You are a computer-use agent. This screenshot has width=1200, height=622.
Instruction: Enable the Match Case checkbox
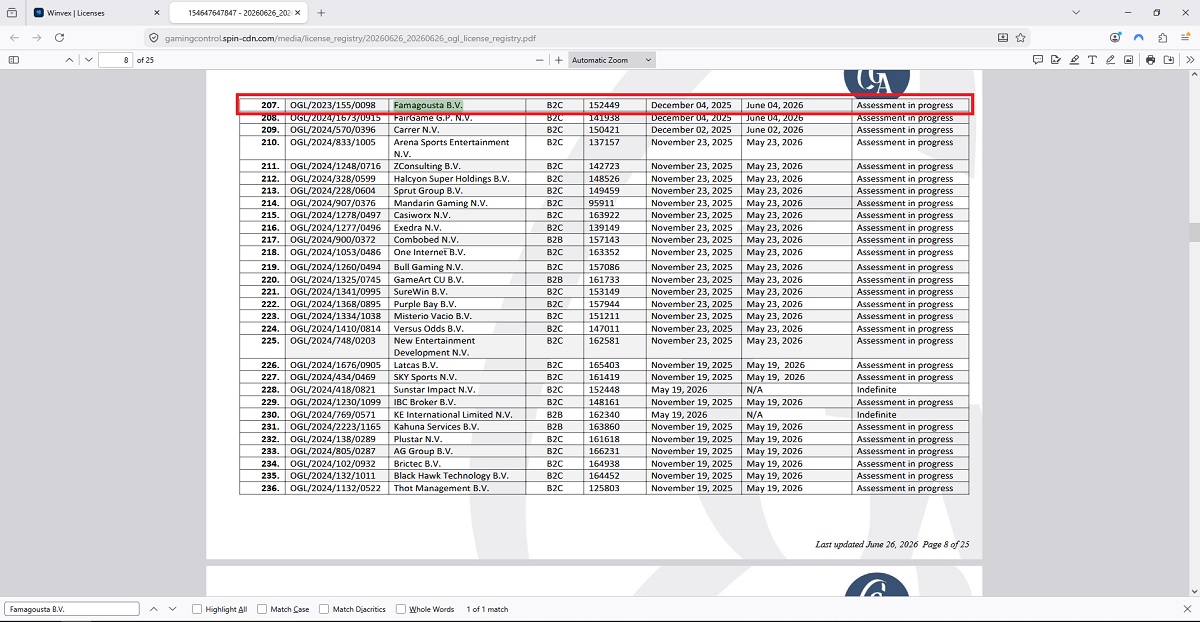(262, 608)
